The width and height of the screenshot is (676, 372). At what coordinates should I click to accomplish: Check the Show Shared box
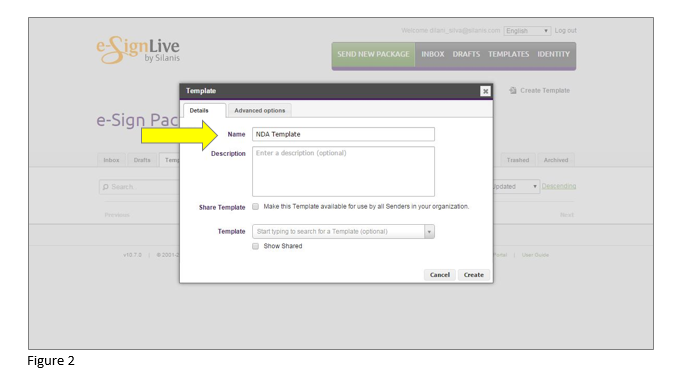[256, 246]
